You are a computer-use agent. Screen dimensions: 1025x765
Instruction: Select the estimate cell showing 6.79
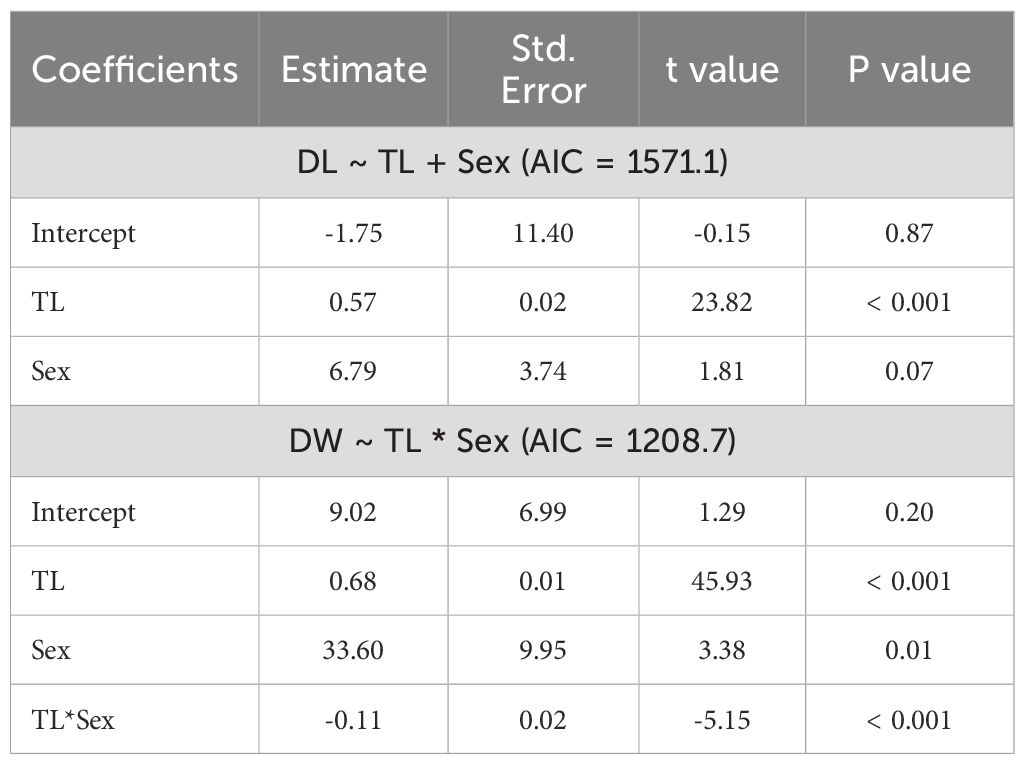click(354, 371)
